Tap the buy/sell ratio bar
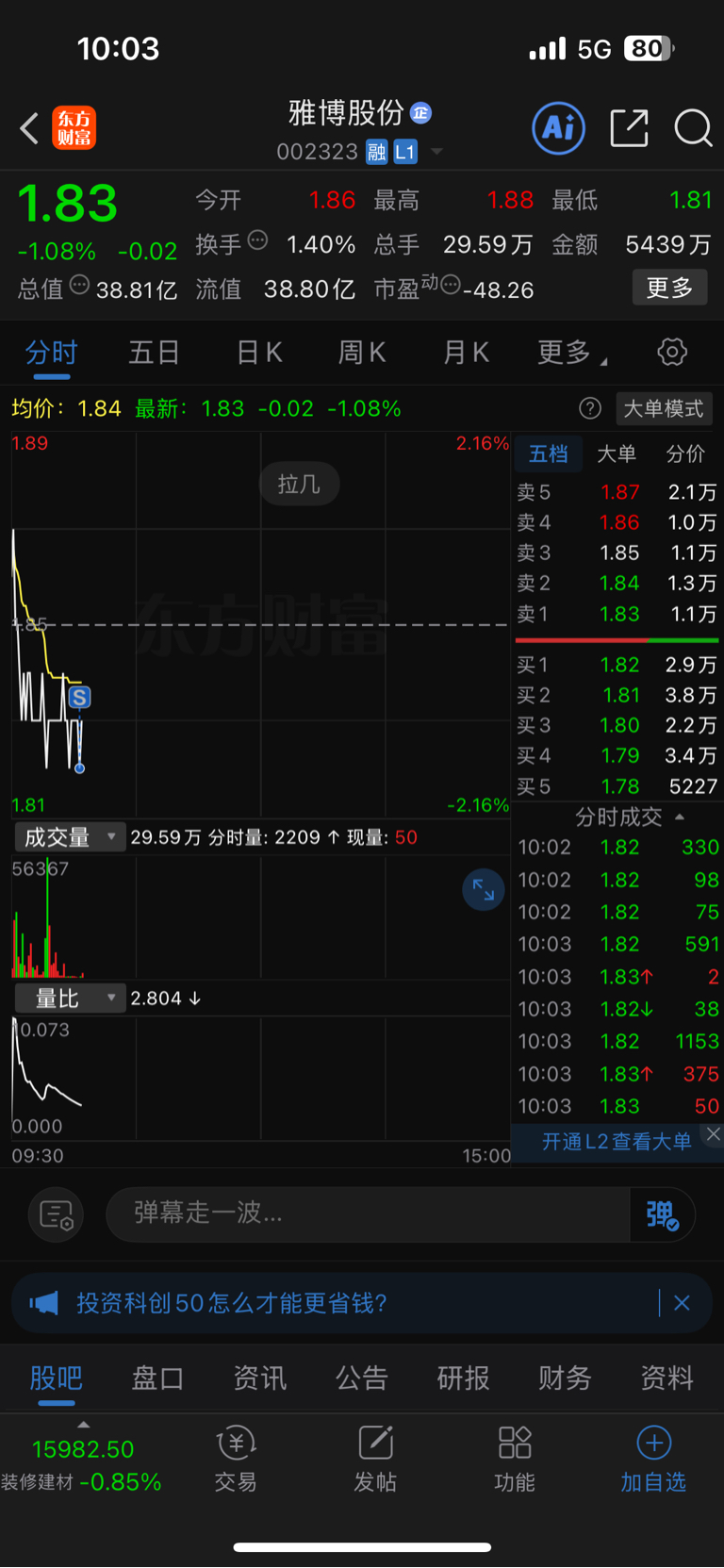The width and height of the screenshot is (724, 1568). [617, 640]
